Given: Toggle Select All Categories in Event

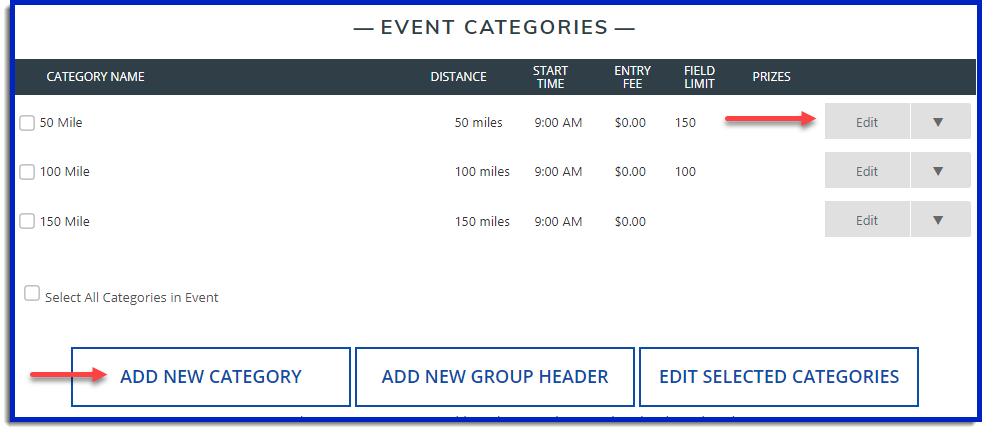Looking at the screenshot, I should point(32,294).
